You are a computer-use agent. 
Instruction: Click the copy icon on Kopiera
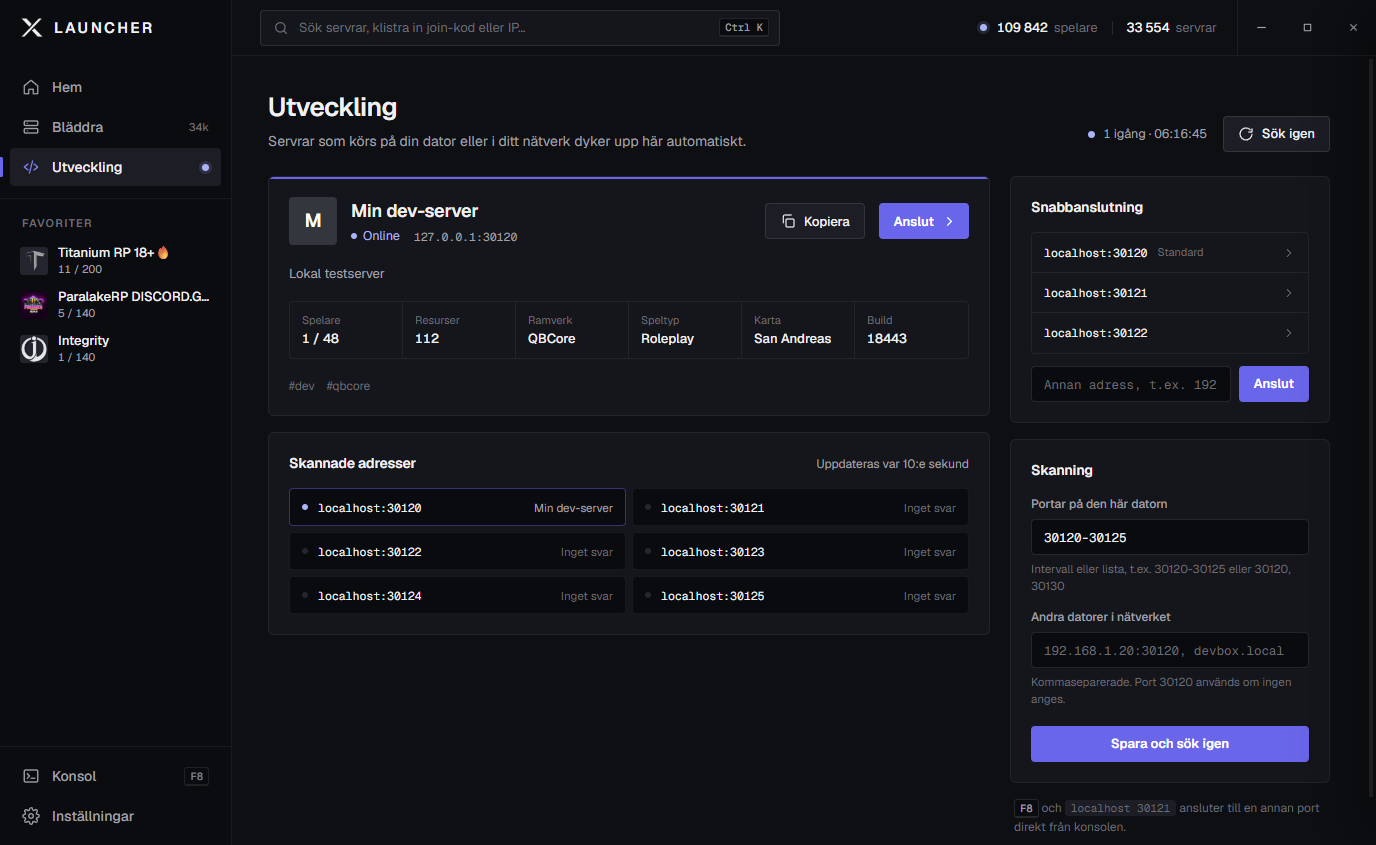789,221
